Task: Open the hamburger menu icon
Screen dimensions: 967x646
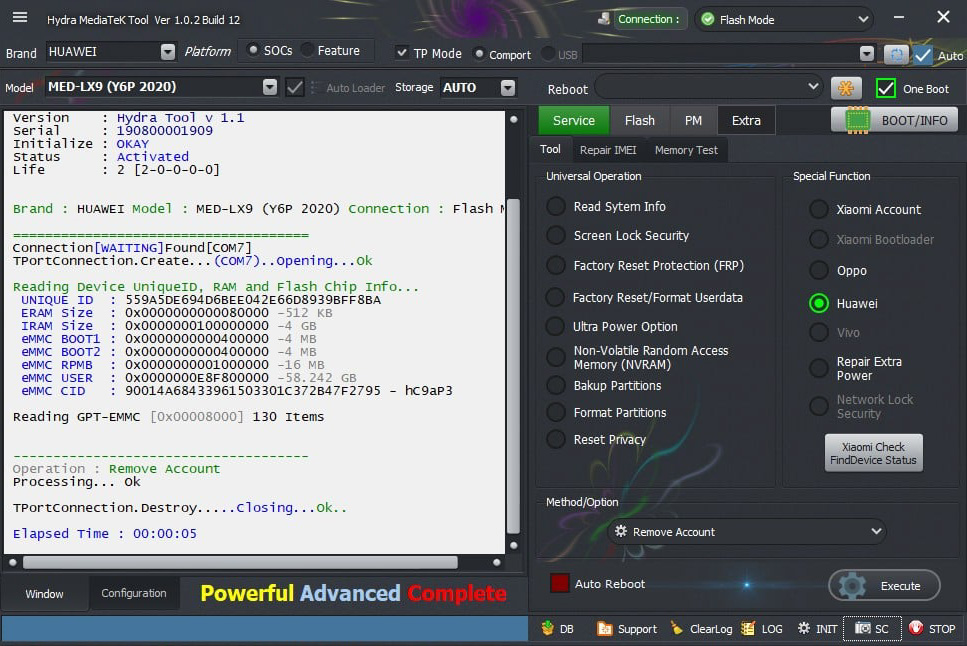Action: click(x=20, y=17)
